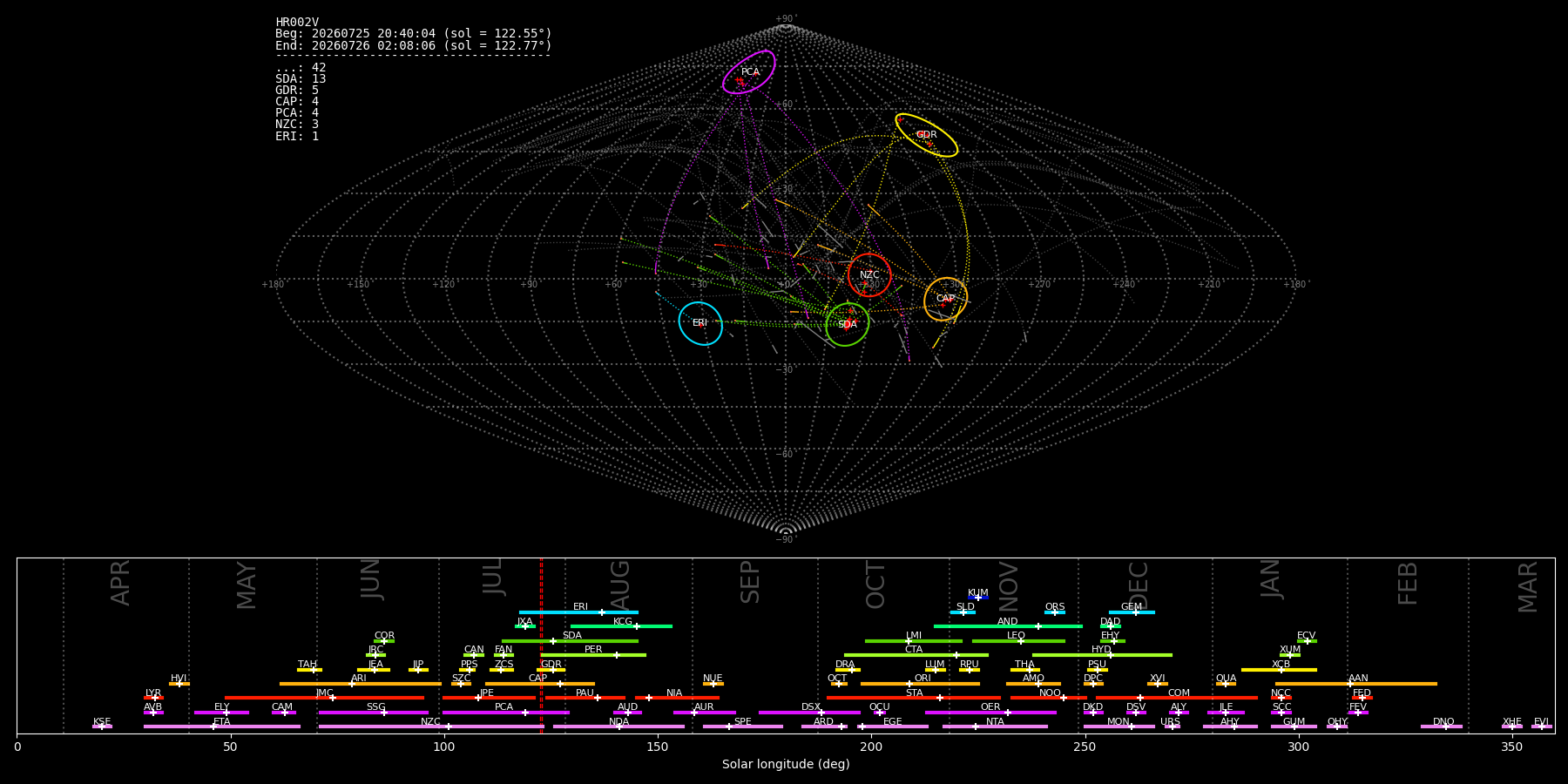Image resolution: width=1568 pixels, height=784 pixels.
Task: Select the LYR shower marker in April
Action: click(x=153, y=698)
